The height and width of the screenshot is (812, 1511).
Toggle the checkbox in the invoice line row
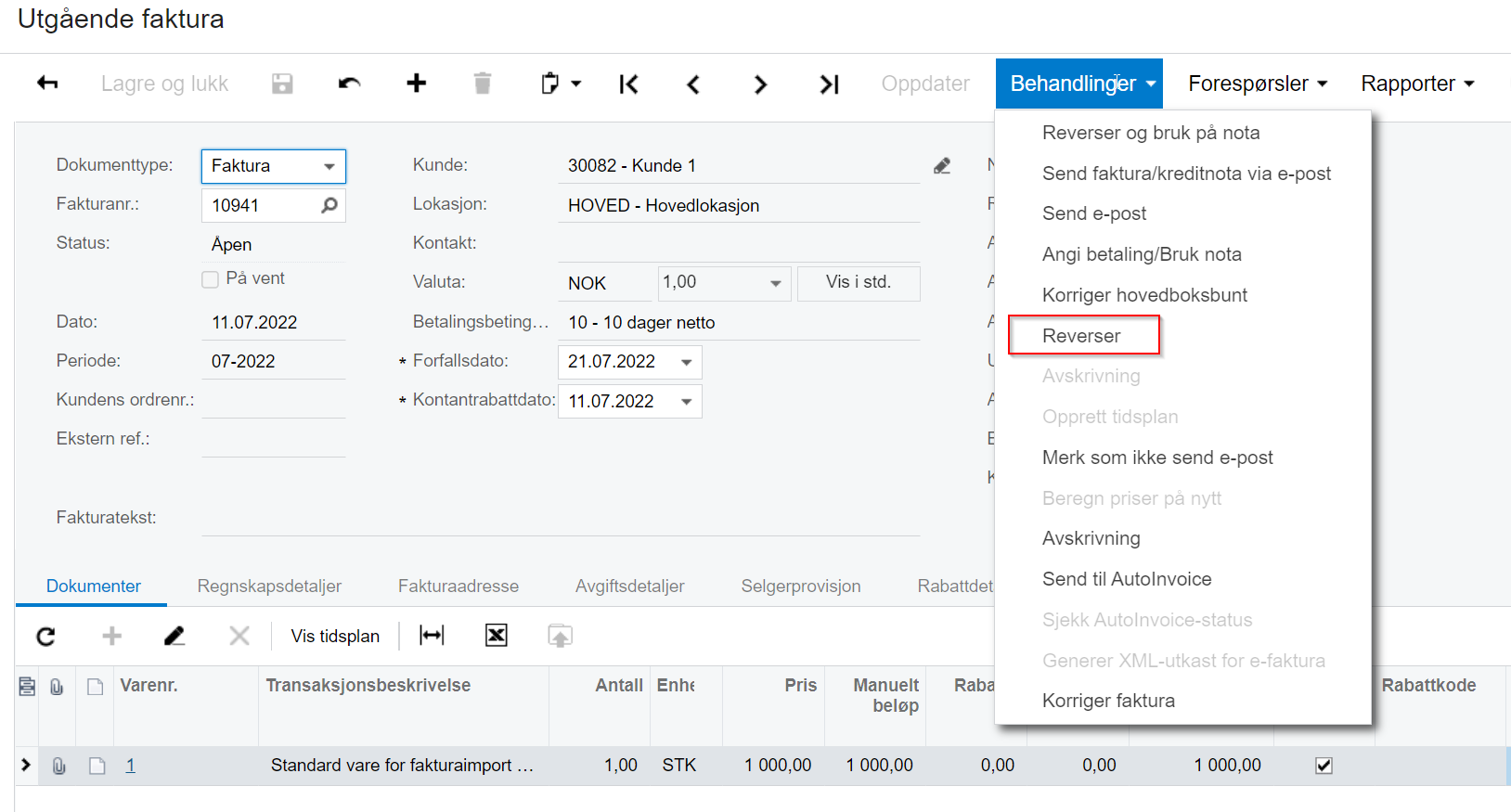pyautogui.click(x=1324, y=766)
